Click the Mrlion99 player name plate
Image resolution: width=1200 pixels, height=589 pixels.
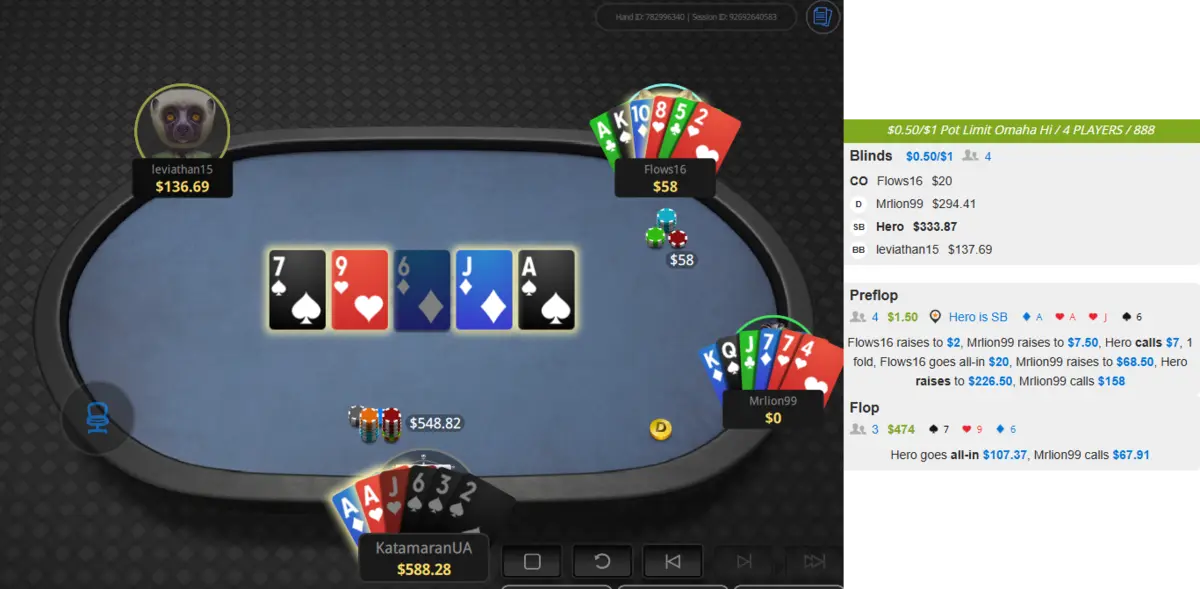click(x=773, y=409)
